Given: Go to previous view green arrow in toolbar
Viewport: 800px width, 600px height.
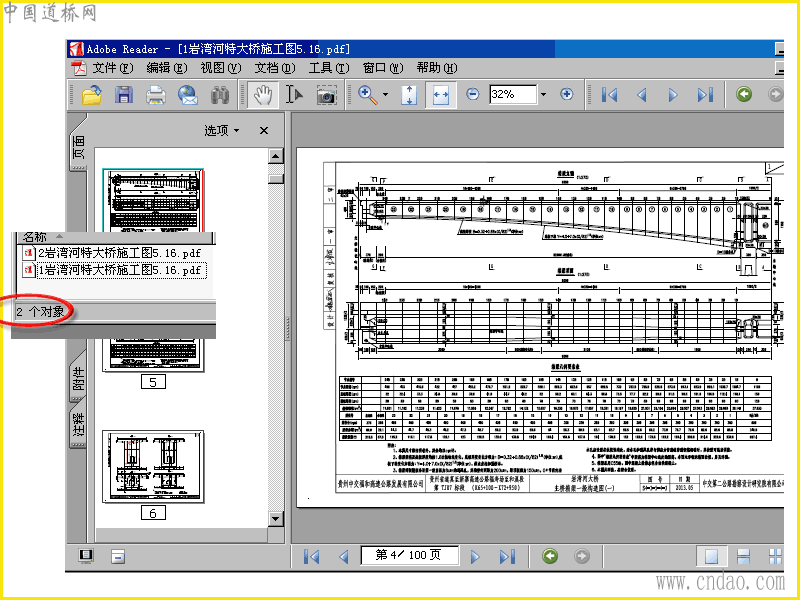Looking at the screenshot, I should coord(744,94).
